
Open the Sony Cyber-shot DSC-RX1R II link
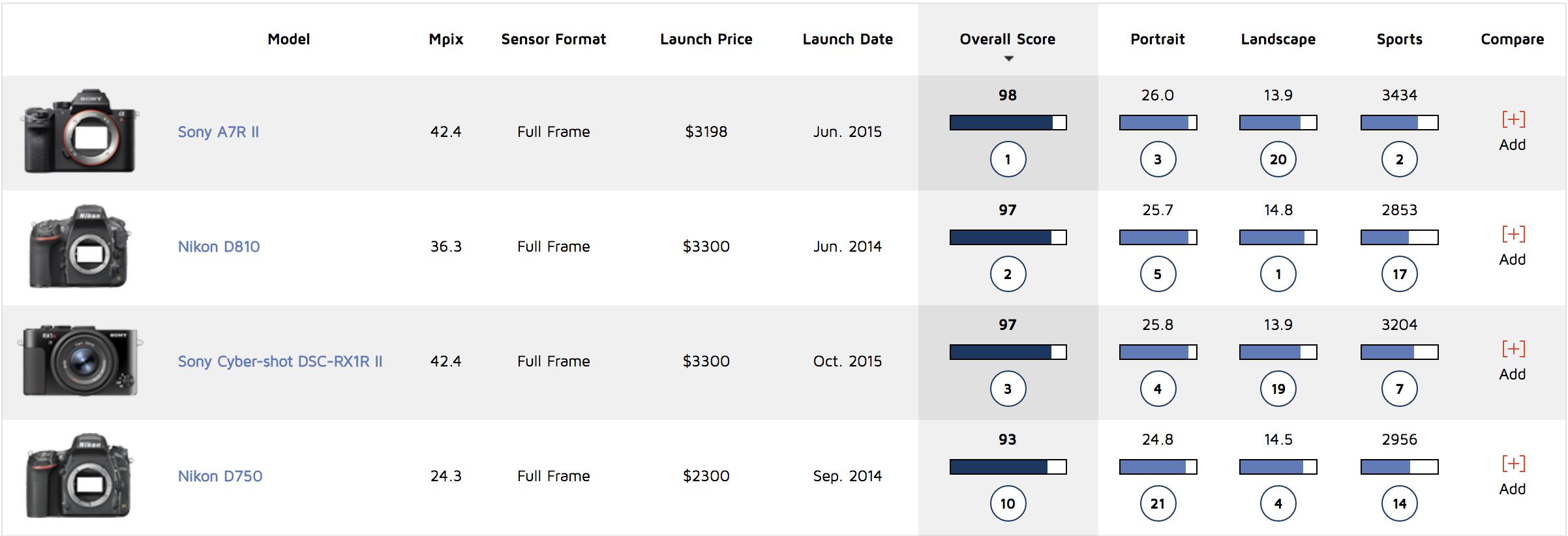coord(280,361)
